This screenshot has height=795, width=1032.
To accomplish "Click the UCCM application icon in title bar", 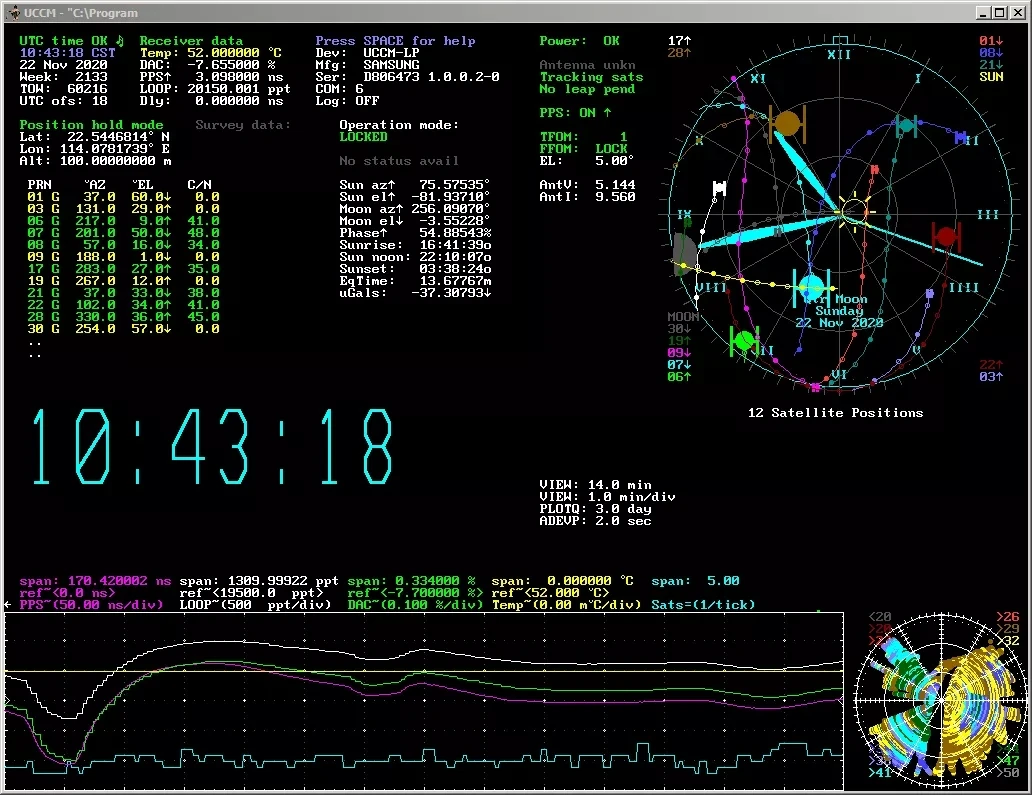I will click(x=14, y=12).
